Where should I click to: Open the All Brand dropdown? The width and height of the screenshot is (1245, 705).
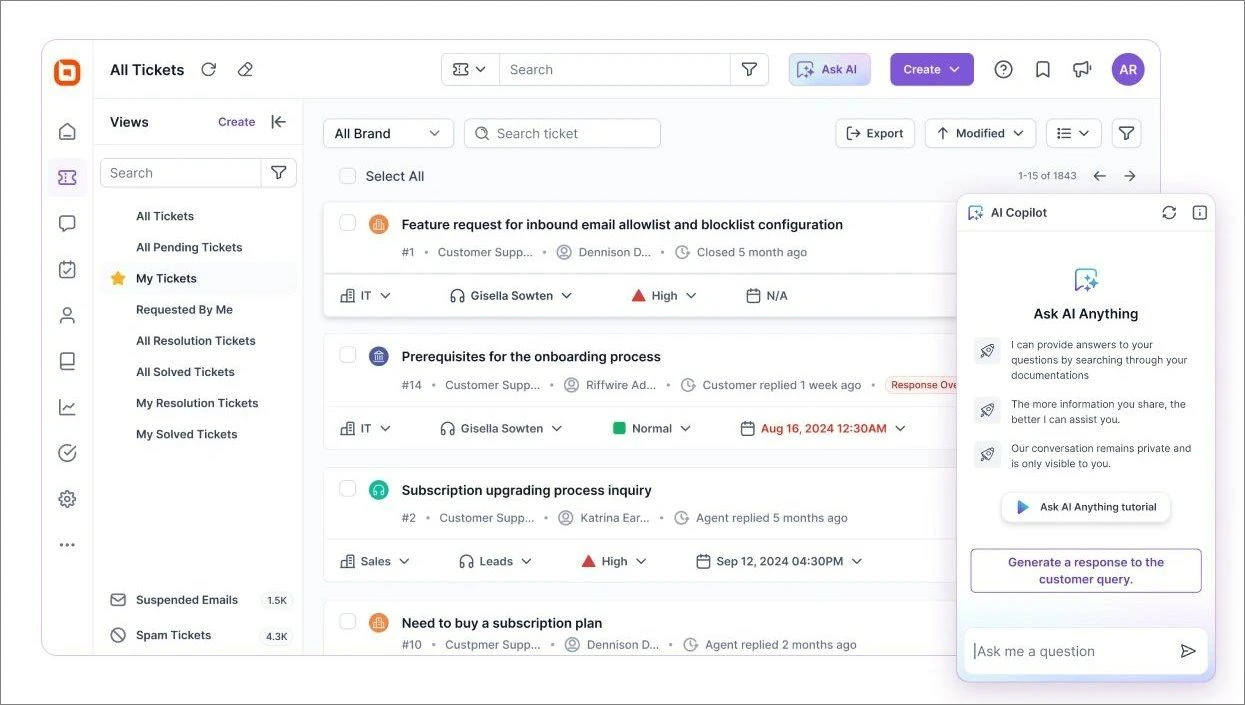coord(388,133)
